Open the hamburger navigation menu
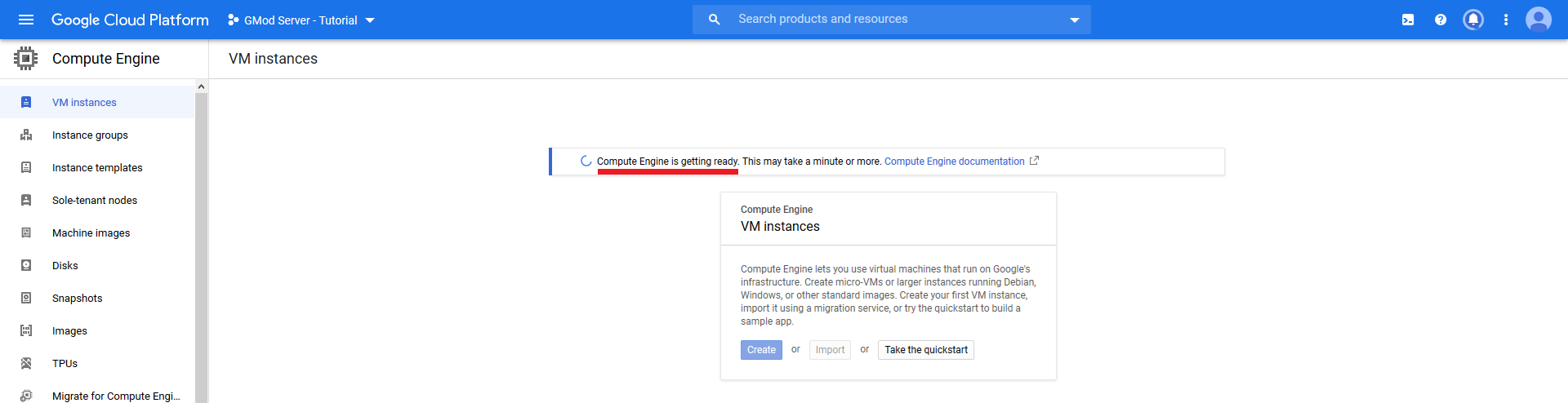Screen dimensions: 1568x403 click(26, 20)
